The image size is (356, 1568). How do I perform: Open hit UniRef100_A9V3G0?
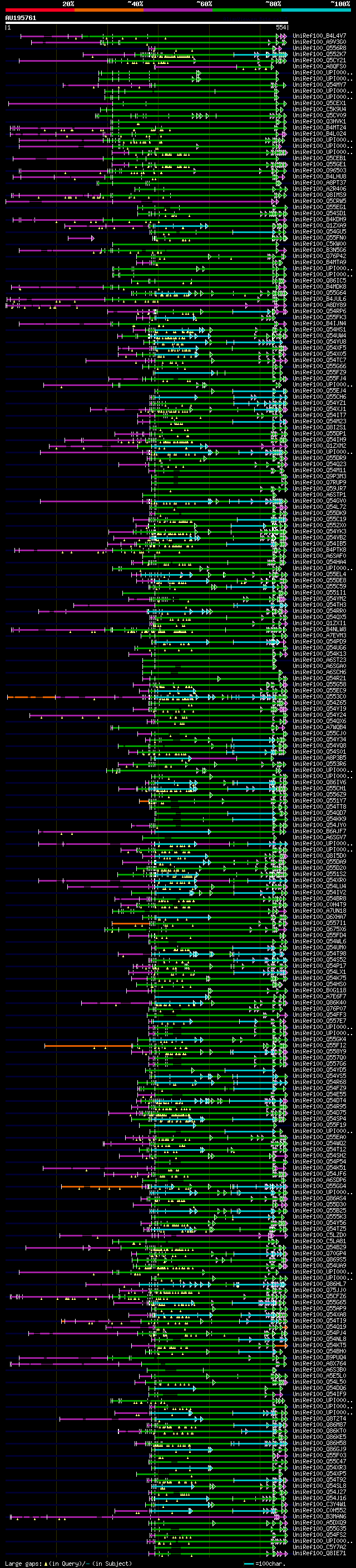point(319,42)
